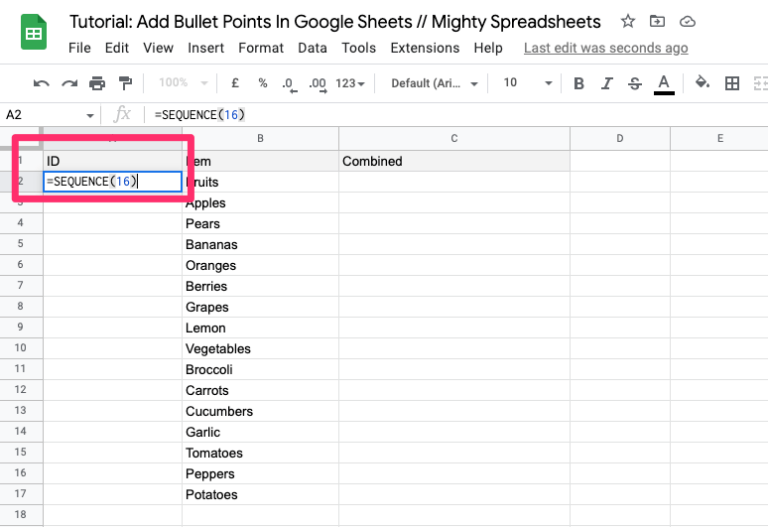The width and height of the screenshot is (768, 527).
Task: Decrease decimal places
Action: [x=289, y=84]
